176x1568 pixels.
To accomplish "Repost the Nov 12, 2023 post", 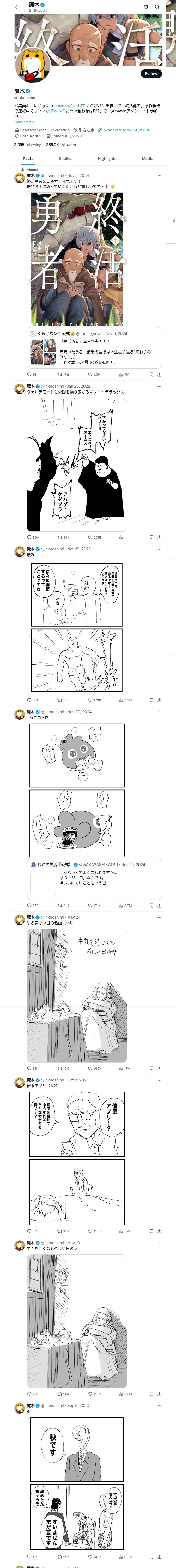I will [59, 700].
